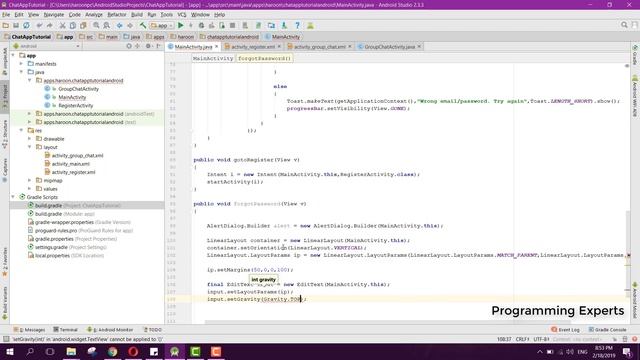Click the Cut scissors icon
The width and height of the screenshot is (640, 360).
pos(62,25)
